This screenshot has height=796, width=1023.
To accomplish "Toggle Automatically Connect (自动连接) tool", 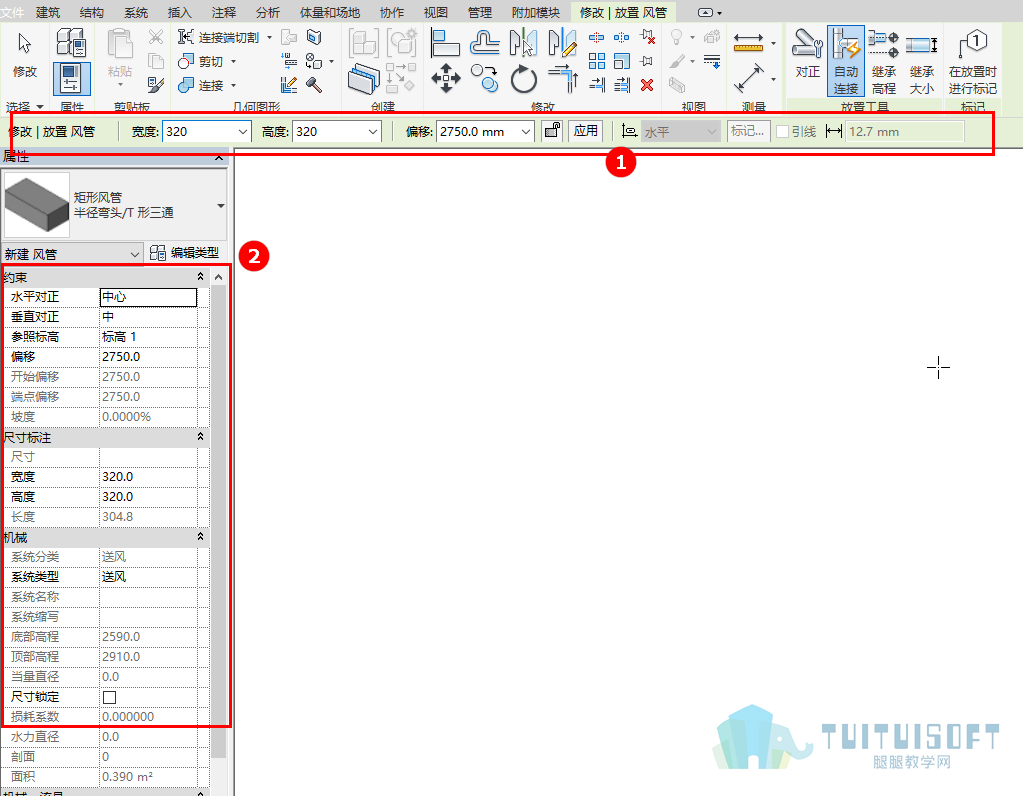I will coord(846,61).
